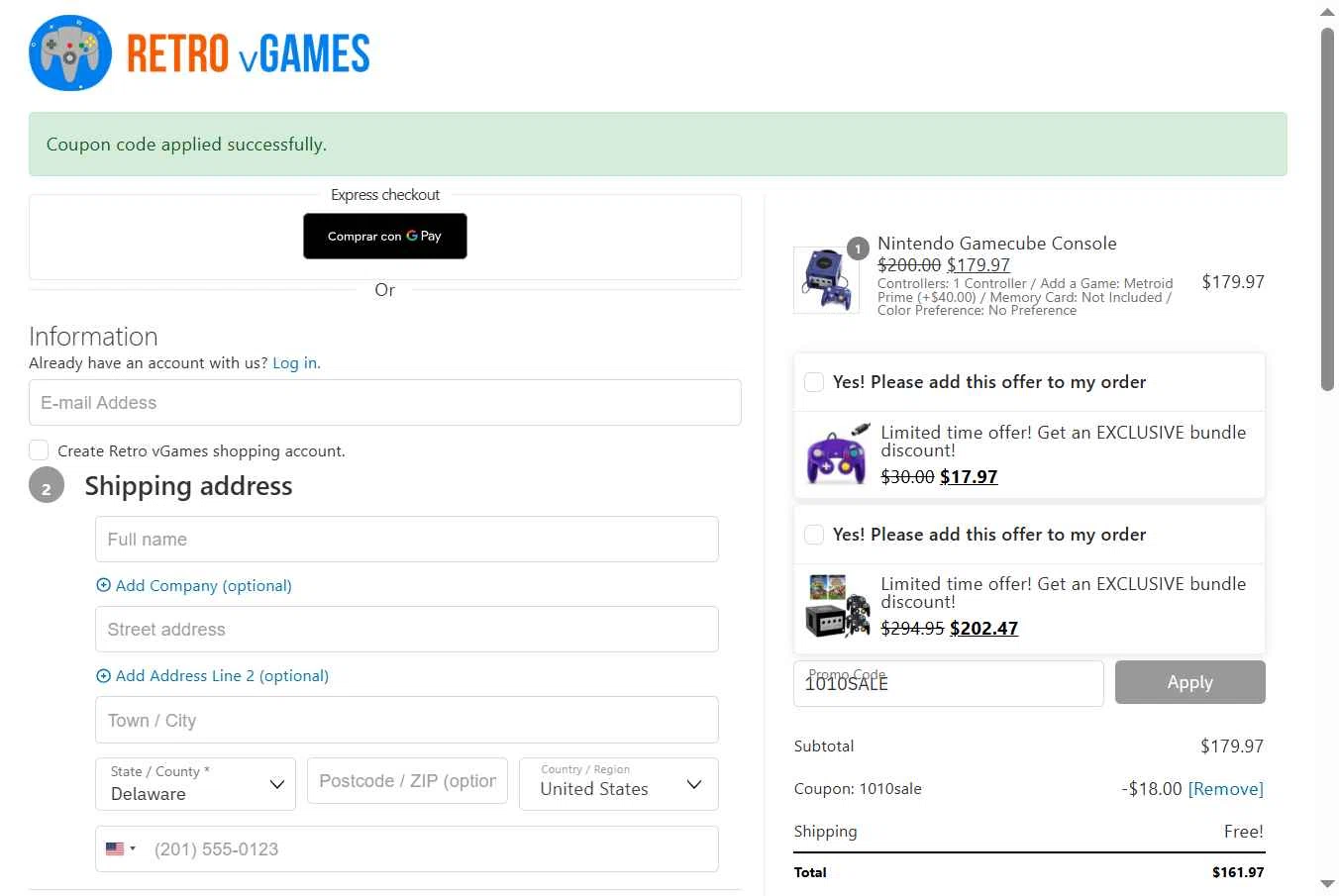Viewport: 1339px width, 896px height.
Task: Click the phone number field
Action: [406, 849]
